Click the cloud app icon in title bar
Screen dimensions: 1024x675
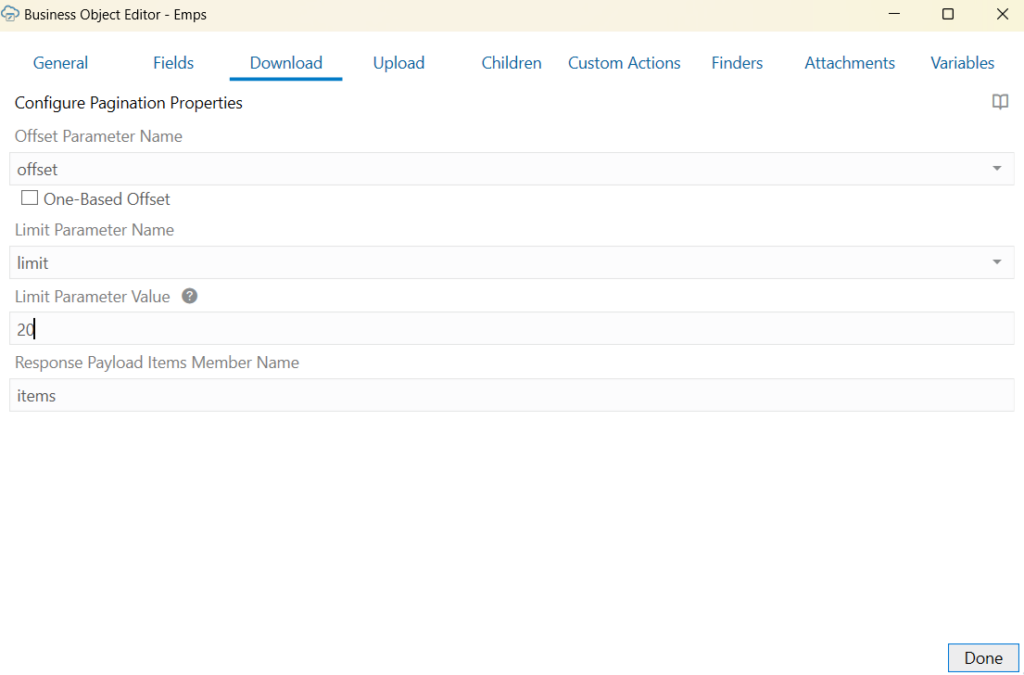tap(12, 15)
